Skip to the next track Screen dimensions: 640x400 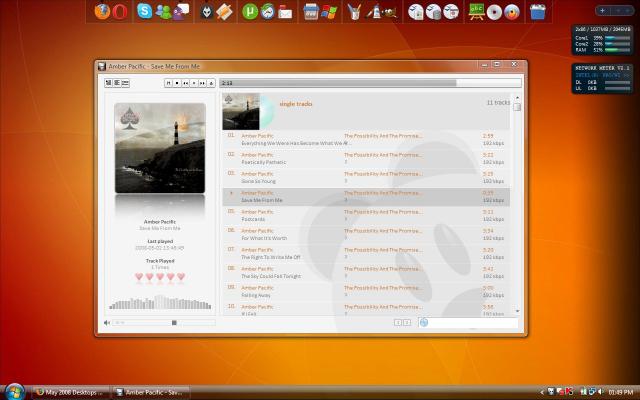202,83
